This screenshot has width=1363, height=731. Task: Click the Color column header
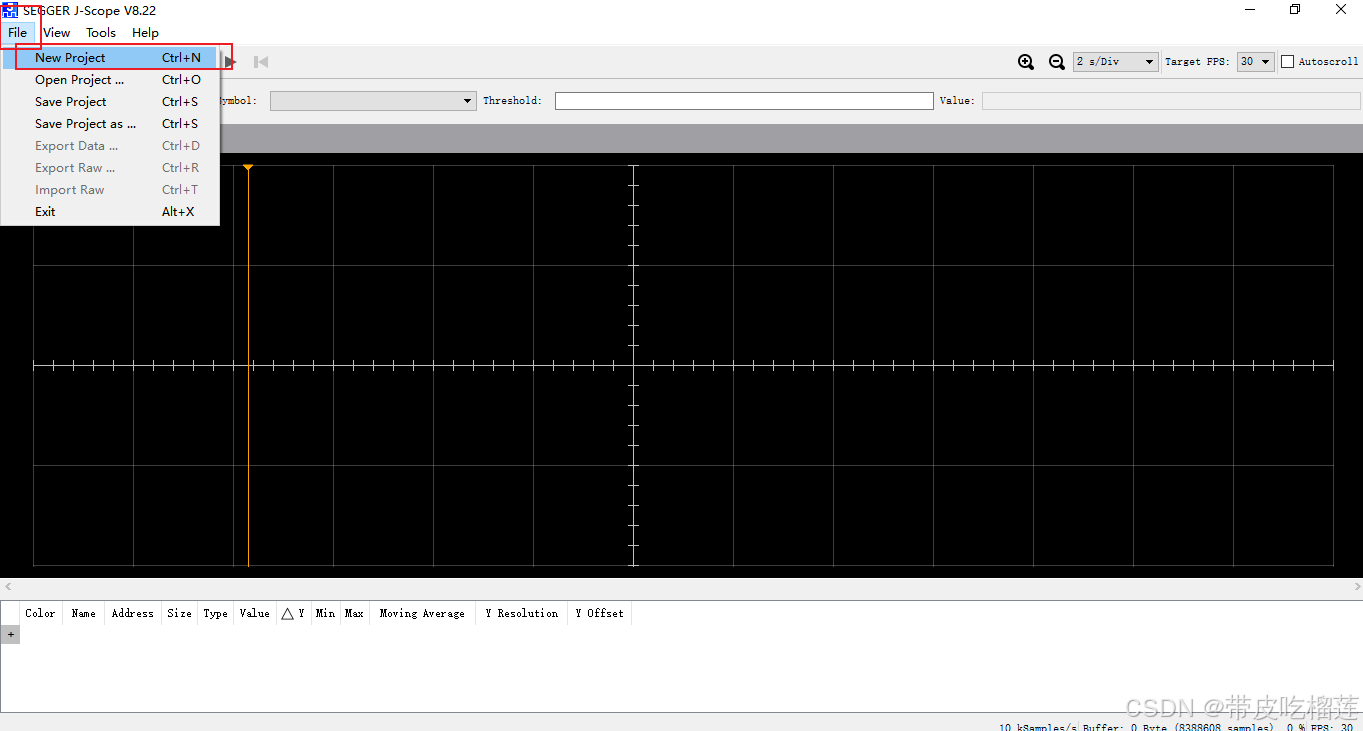point(40,614)
